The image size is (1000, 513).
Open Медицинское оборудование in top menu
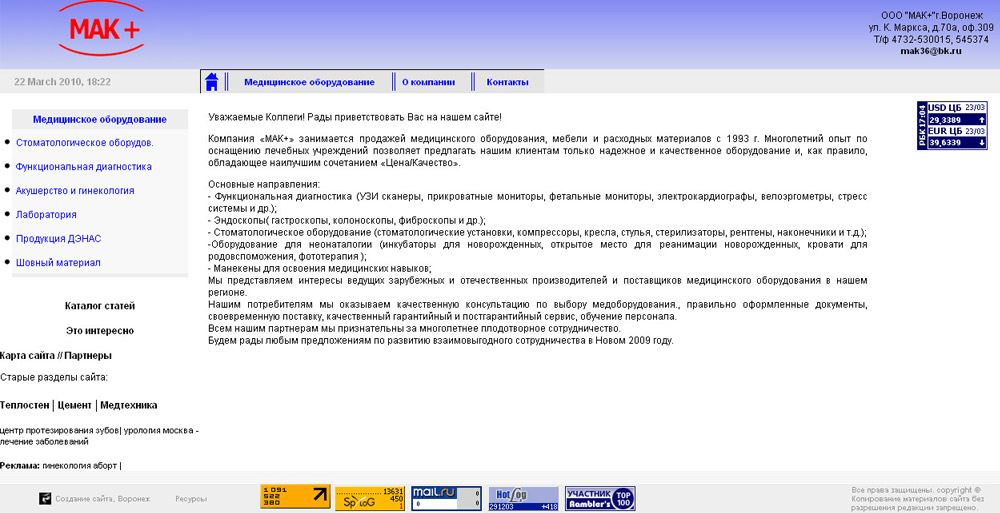pyautogui.click(x=309, y=82)
